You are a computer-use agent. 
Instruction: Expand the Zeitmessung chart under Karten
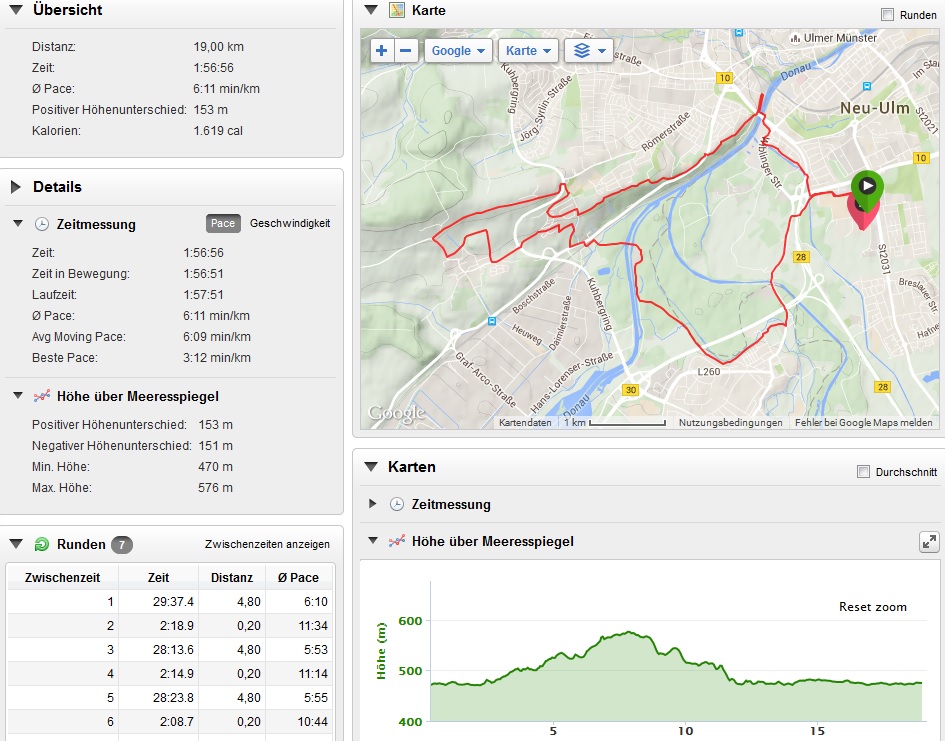tap(373, 504)
